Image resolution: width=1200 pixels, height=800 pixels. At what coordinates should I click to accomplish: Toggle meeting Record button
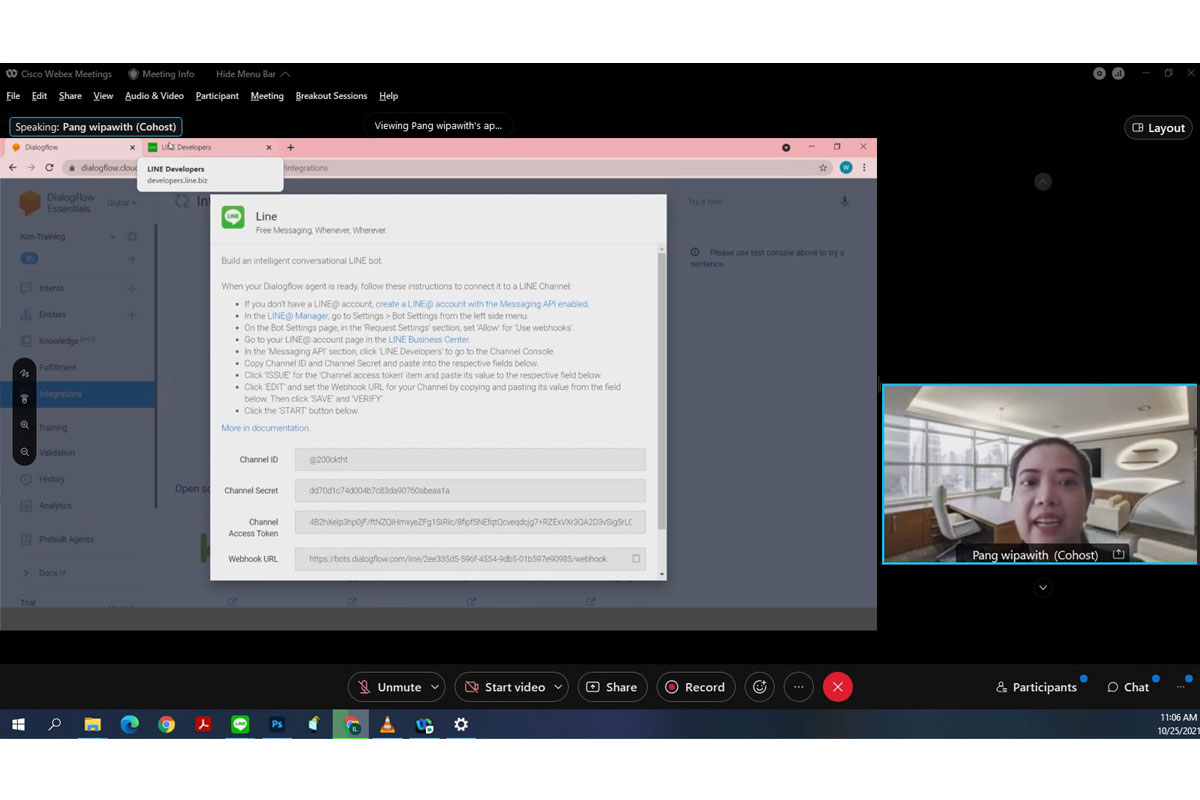coord(695,687)
